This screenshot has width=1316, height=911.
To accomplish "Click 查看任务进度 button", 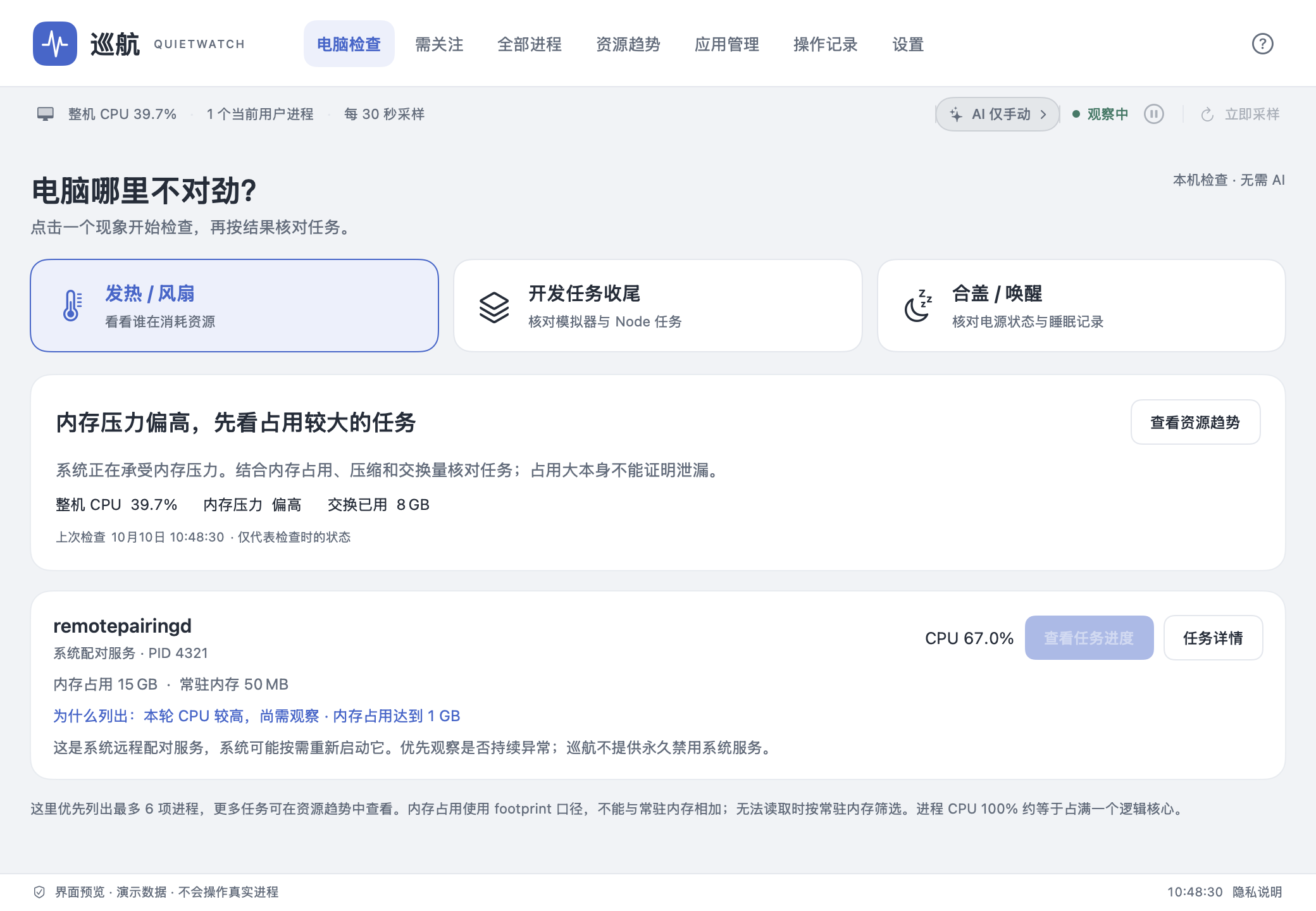I will (x=1089, y=638).
